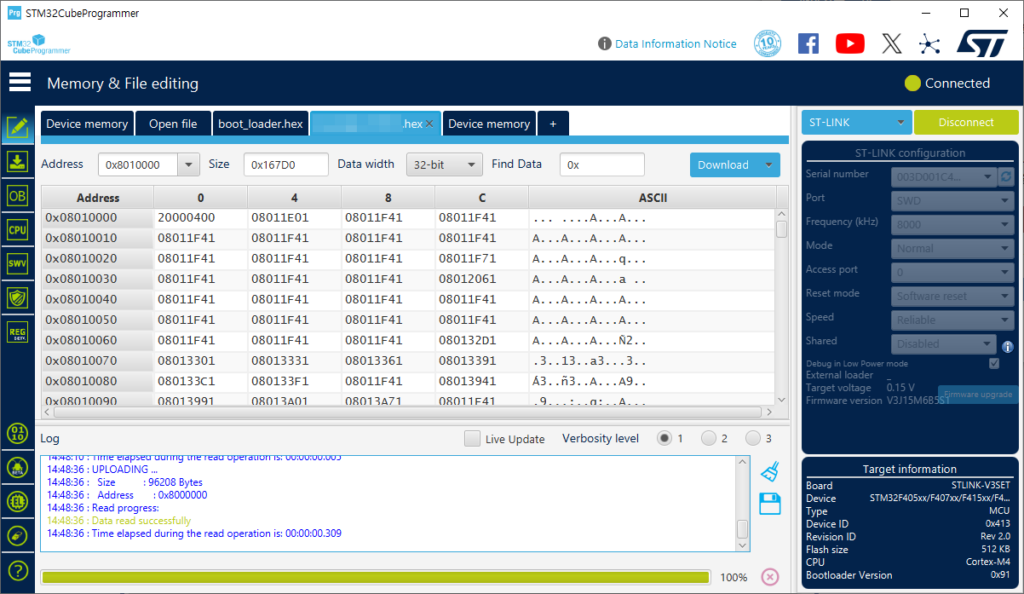1024x594 pixels.
Task: Click the Find Data input field
Action: point(602,165)
